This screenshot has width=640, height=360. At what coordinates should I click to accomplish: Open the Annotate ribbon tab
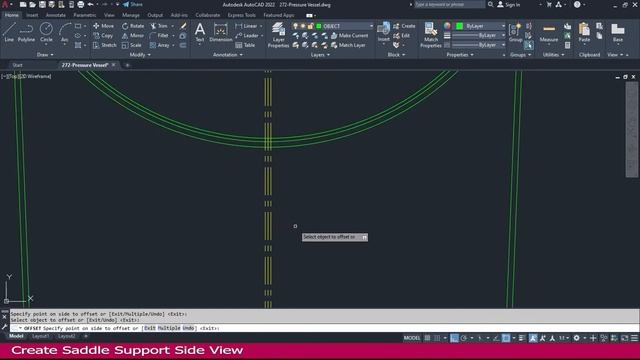point(56,15)
